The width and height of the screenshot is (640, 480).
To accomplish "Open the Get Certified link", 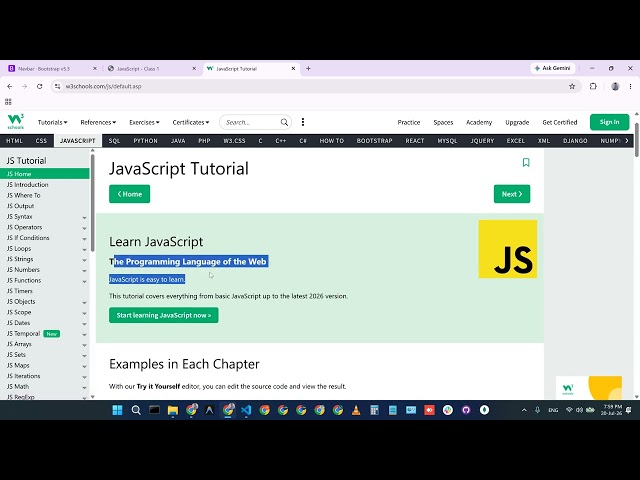I will click(x=560, y=122).
